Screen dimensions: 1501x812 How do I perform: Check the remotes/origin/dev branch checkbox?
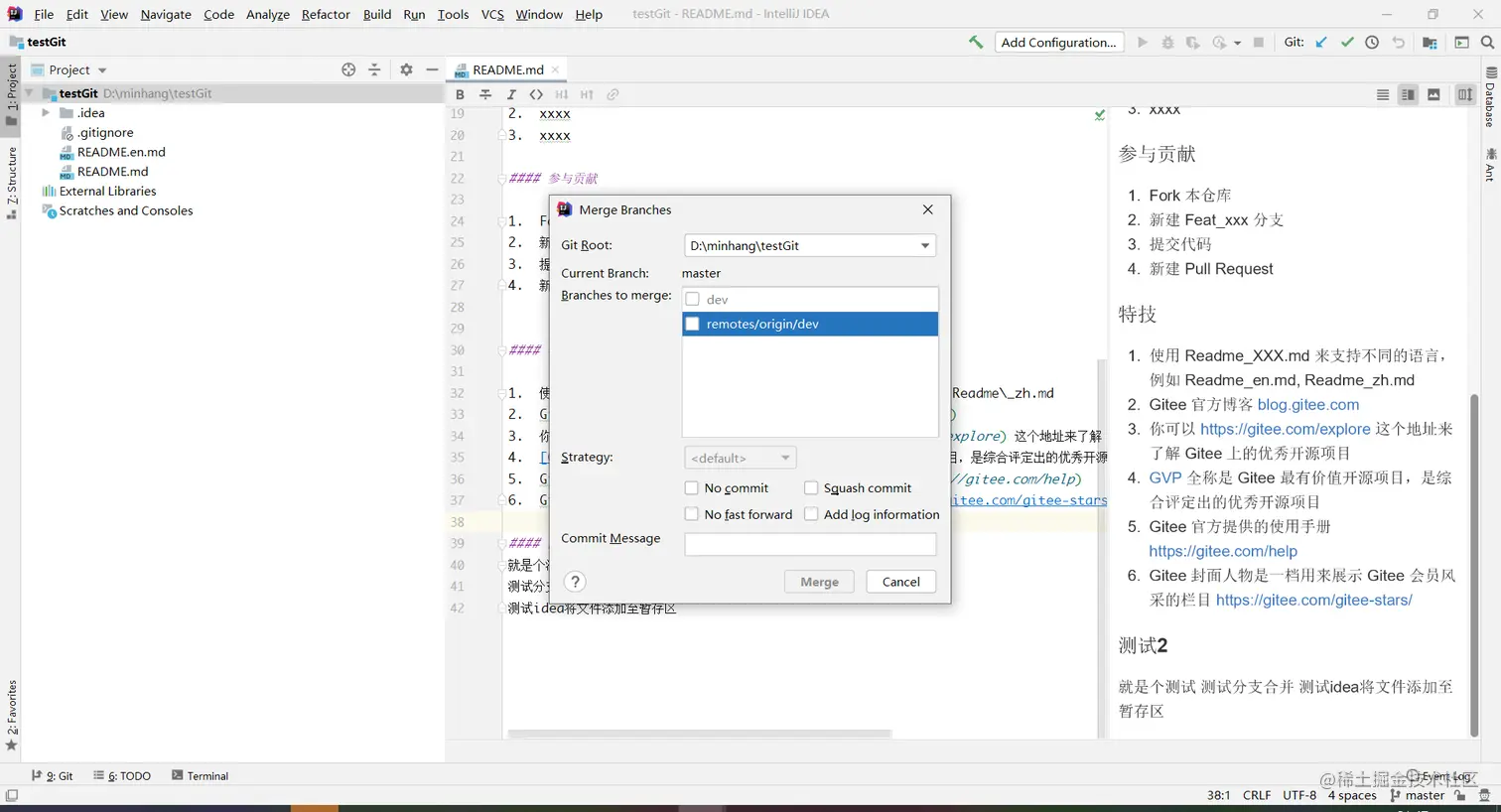[x=693, y=324]
